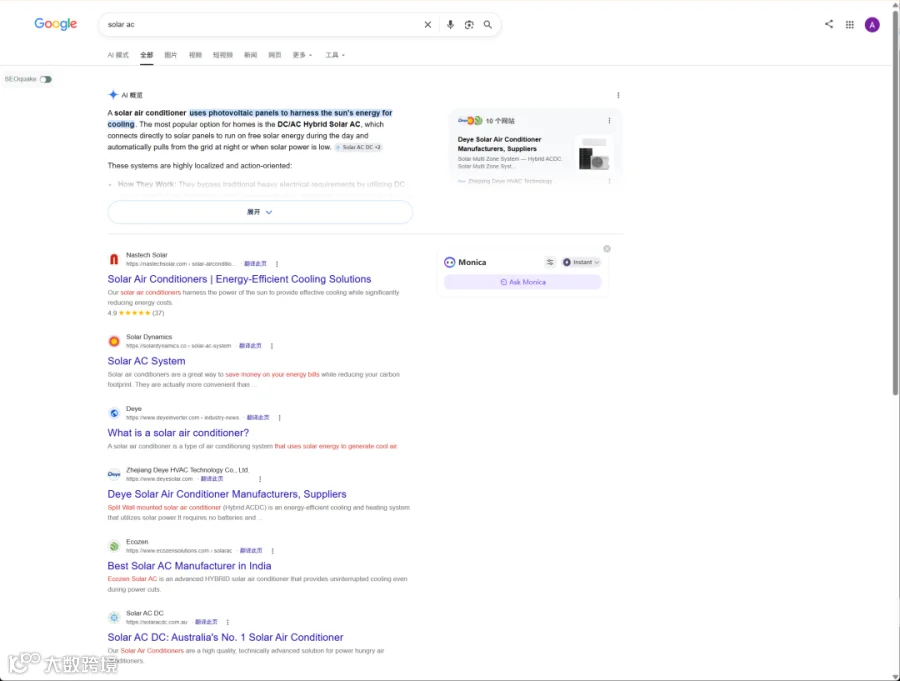Switch to 视频 videos tab

195,55
